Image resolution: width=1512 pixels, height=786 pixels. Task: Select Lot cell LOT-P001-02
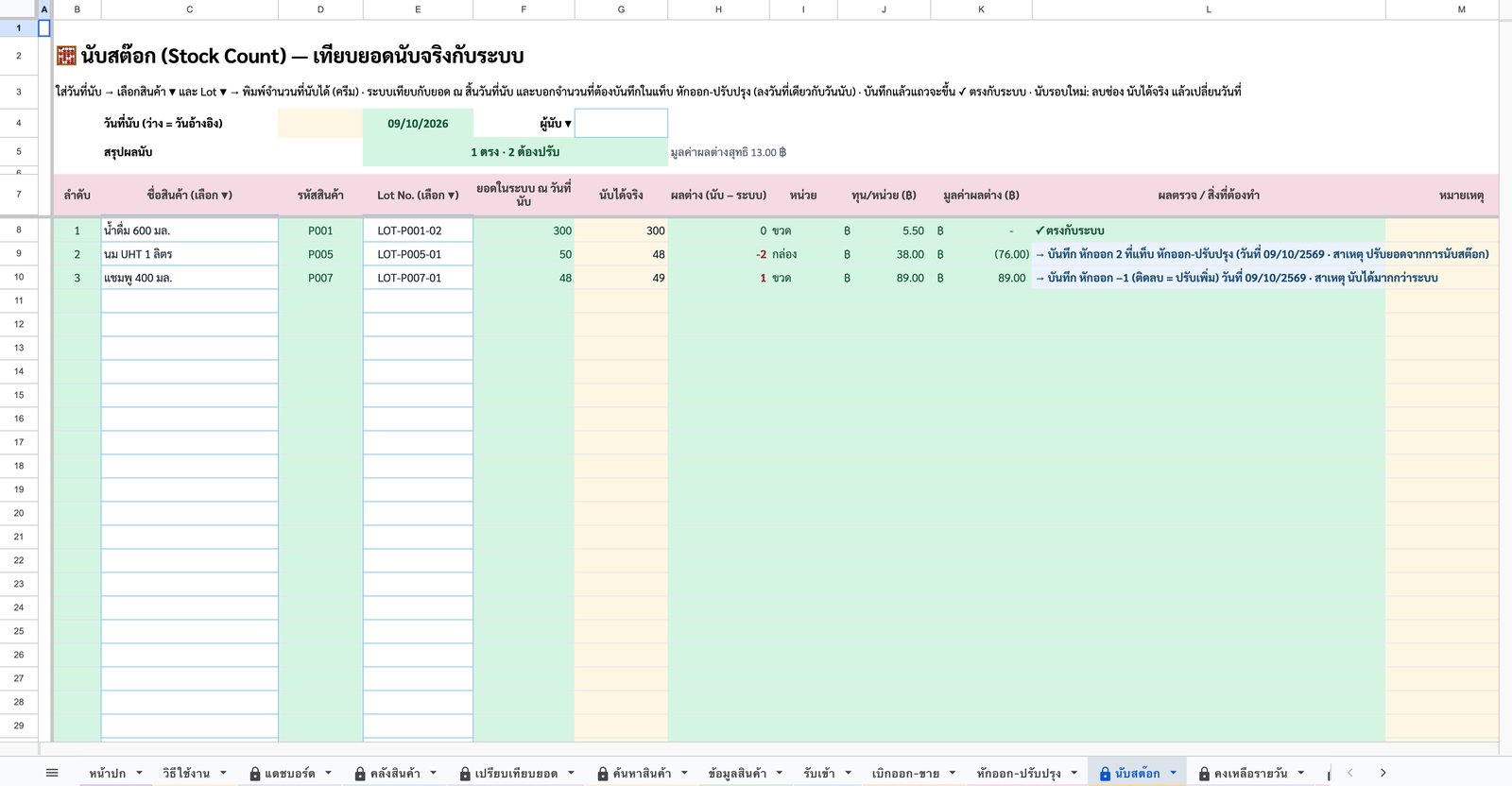pos(418,231)
